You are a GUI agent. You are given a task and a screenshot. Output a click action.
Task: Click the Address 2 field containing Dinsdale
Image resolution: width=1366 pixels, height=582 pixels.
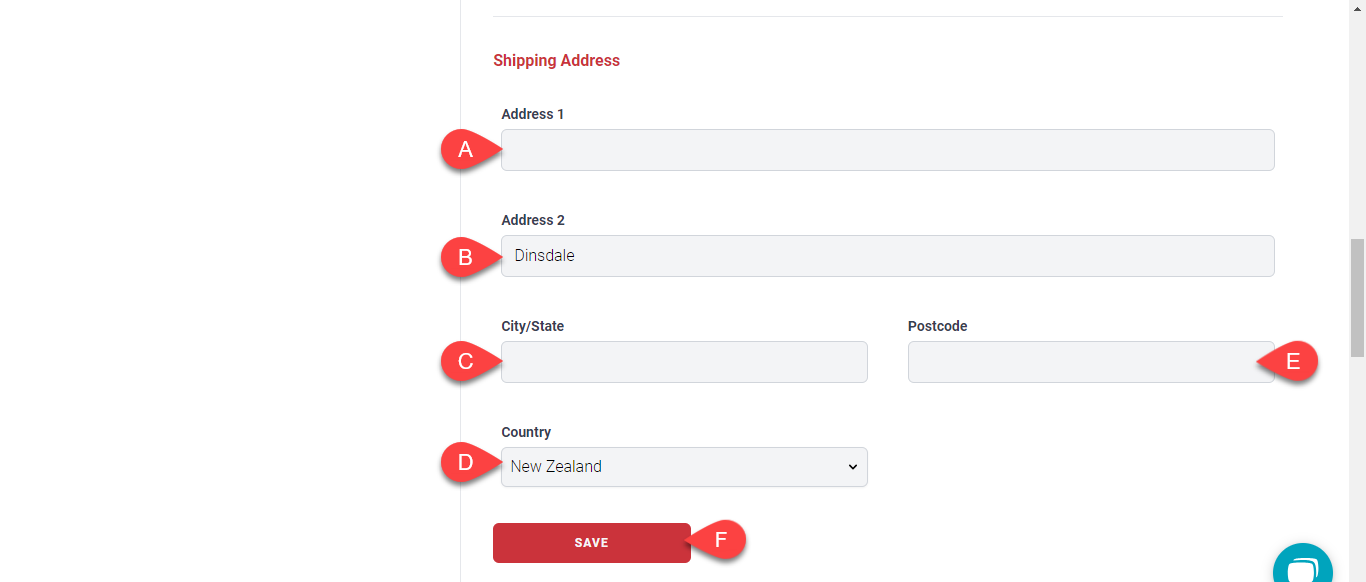(887, 256)
